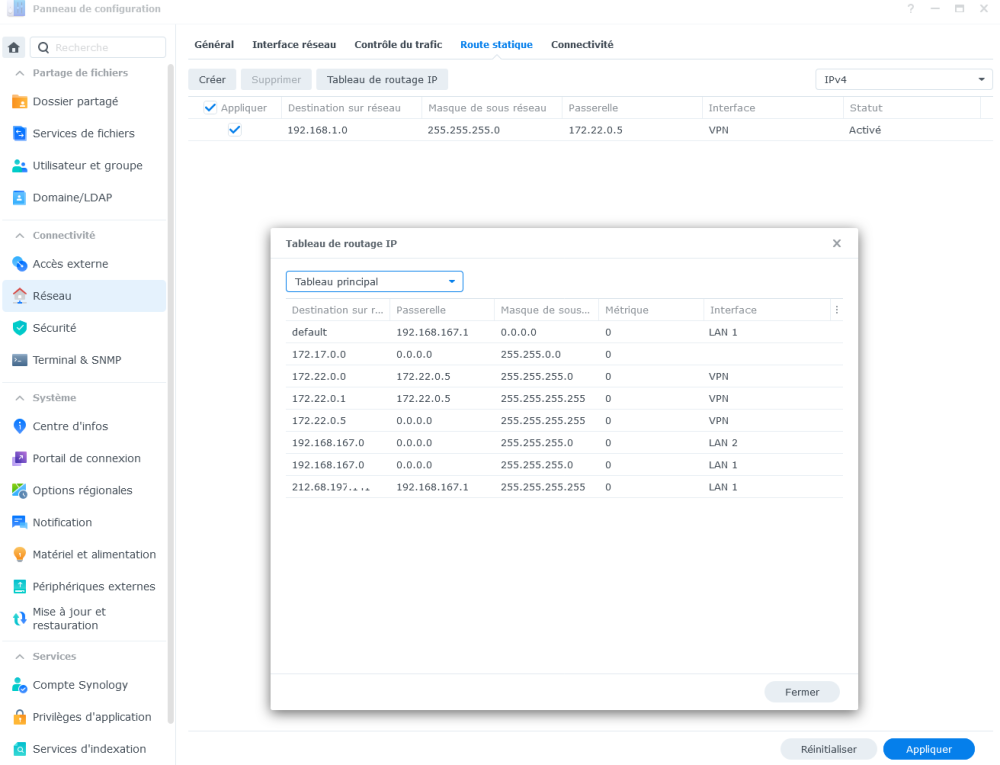Open Terminal & SNMP icon
Screen dimensions: 1000x765
(19, 360)
